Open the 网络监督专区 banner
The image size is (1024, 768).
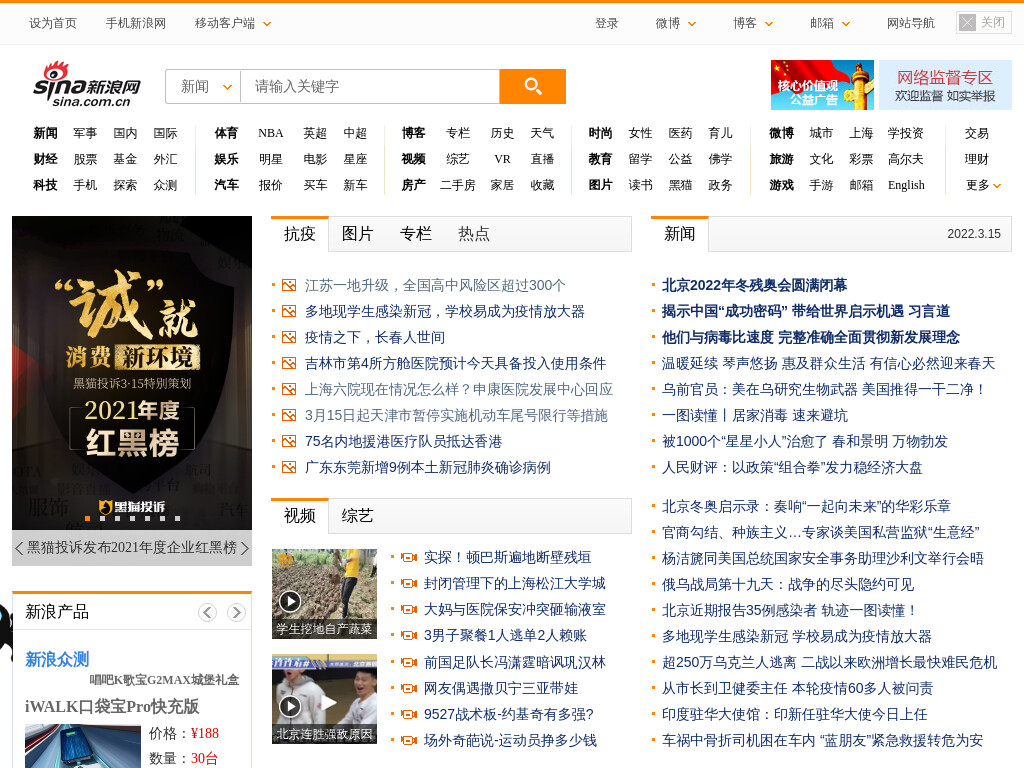point(945,85)
